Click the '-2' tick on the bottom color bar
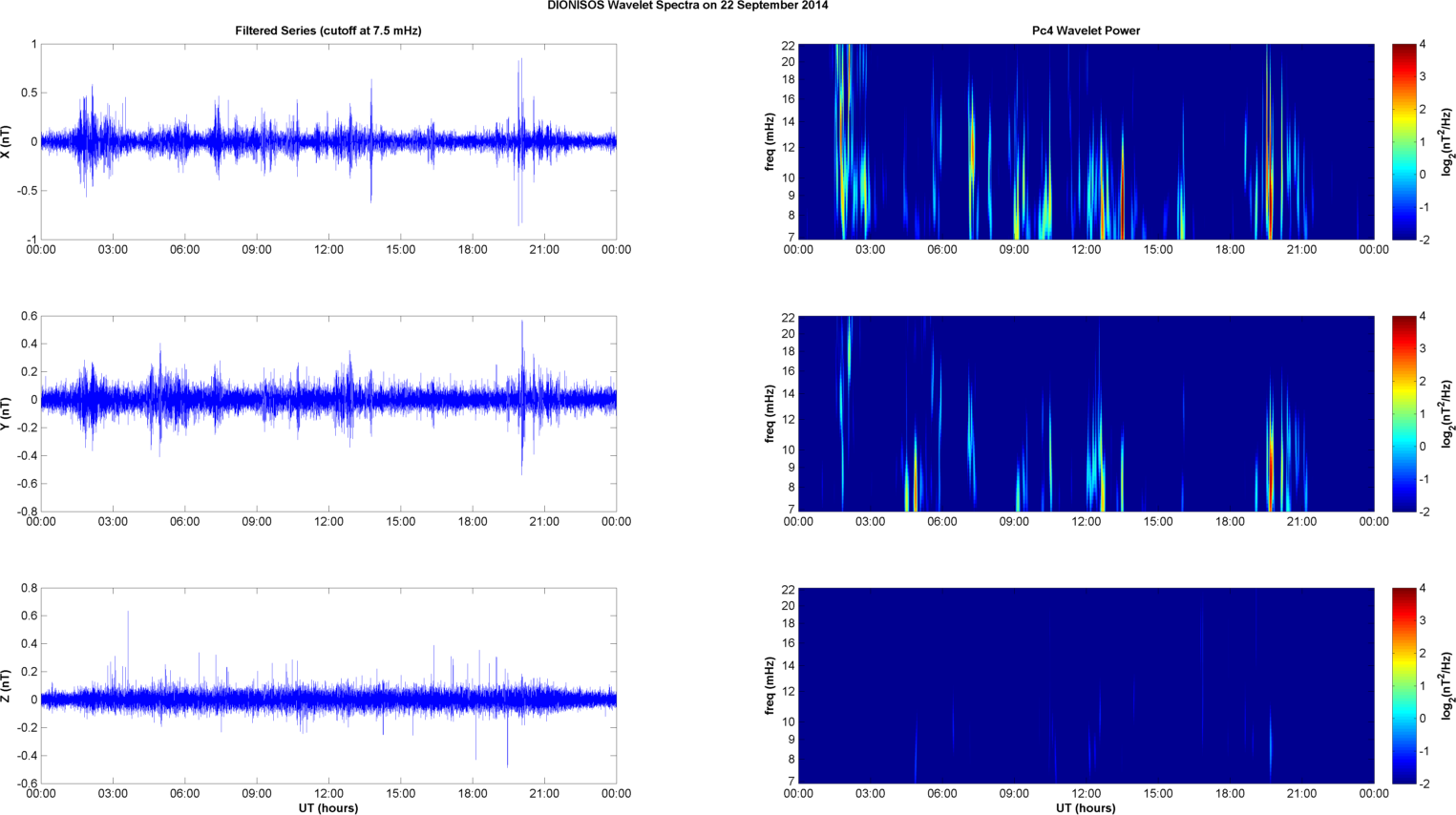Screen dimensions: 1456x815 pos(1424,784)
